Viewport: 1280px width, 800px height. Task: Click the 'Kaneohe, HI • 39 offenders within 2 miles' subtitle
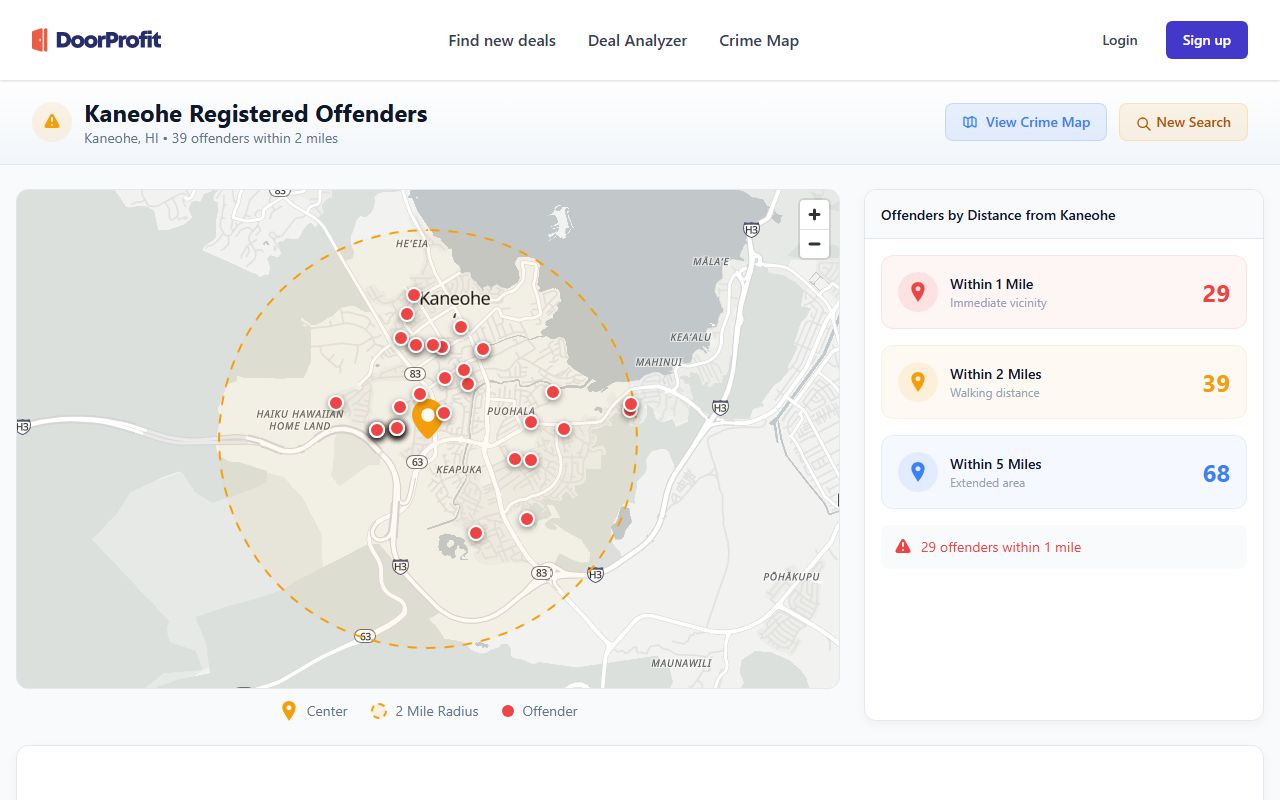211,139
